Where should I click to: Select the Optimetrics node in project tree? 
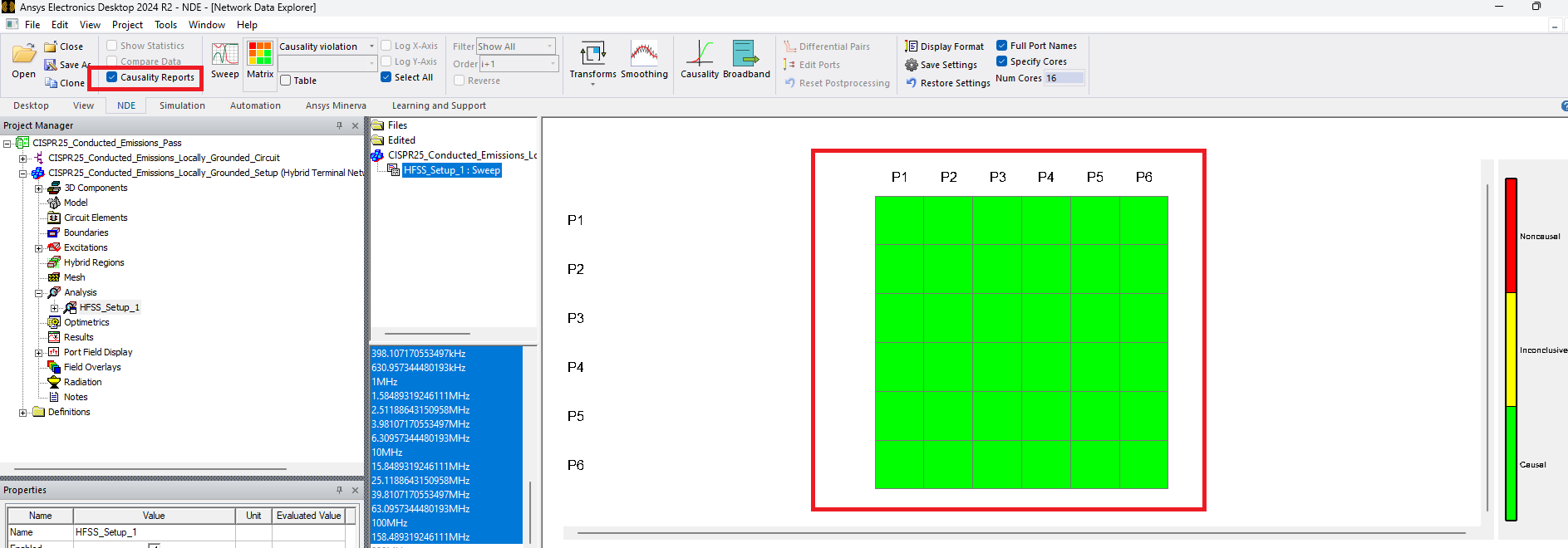tap(86, 322)
